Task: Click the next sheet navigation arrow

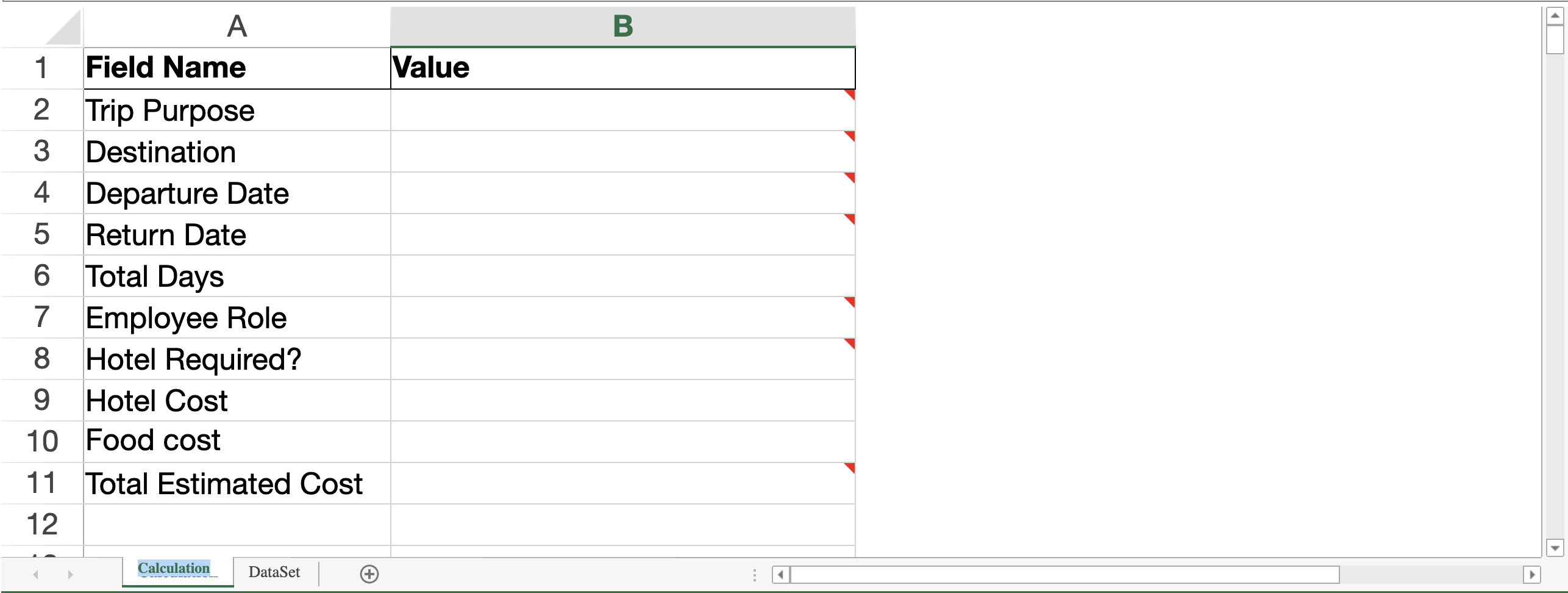Action: (x=70, y=574)
